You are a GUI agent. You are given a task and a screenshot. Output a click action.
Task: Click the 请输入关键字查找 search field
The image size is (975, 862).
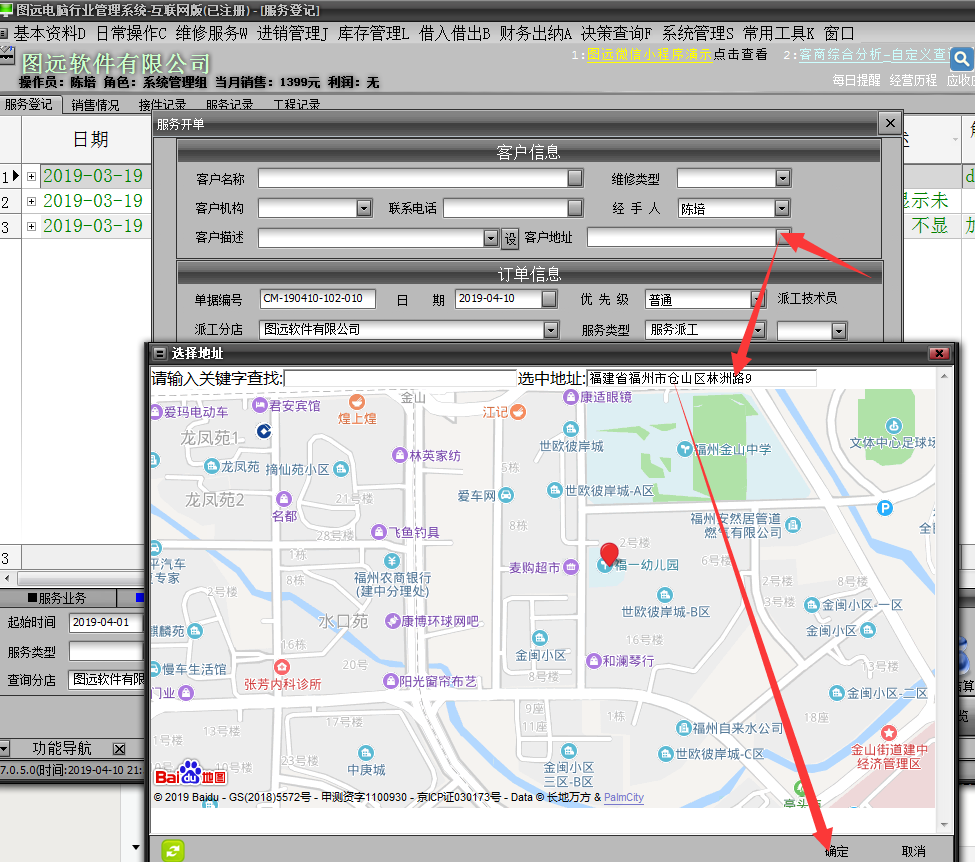tap(400, 378)
